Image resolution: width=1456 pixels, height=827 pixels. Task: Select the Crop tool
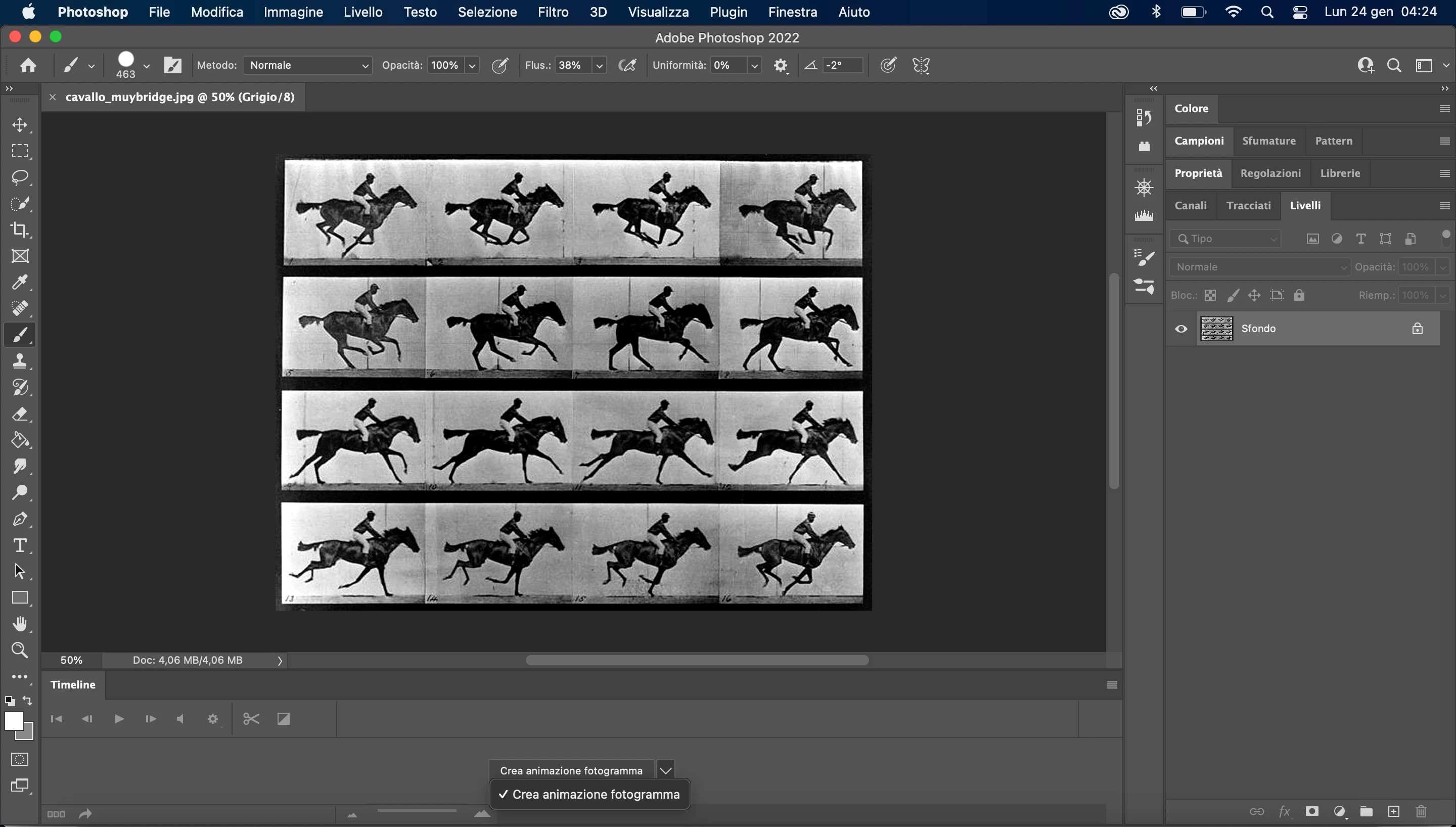point(20,230)
